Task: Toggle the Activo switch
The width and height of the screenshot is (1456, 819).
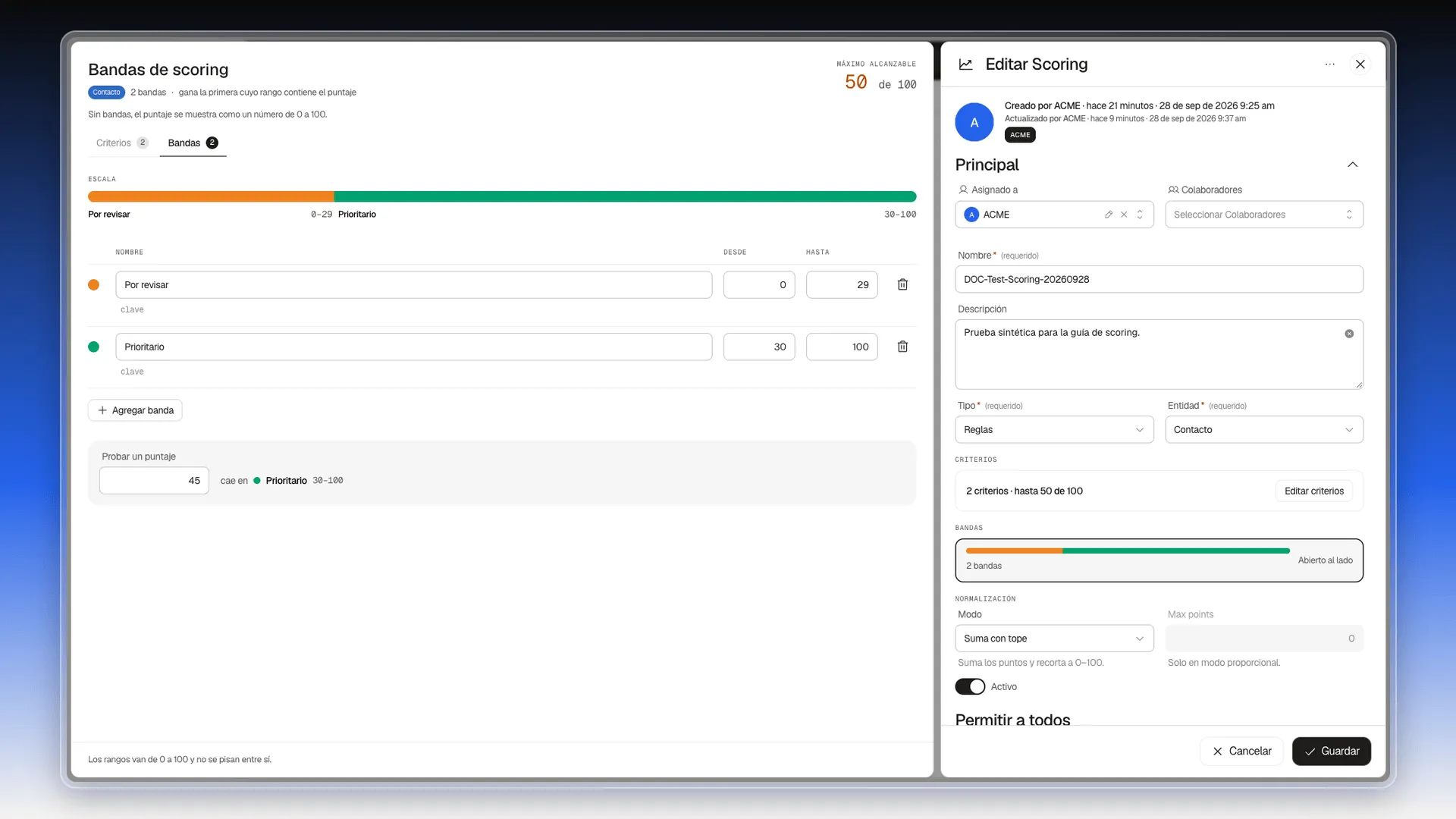Action: 970,686
